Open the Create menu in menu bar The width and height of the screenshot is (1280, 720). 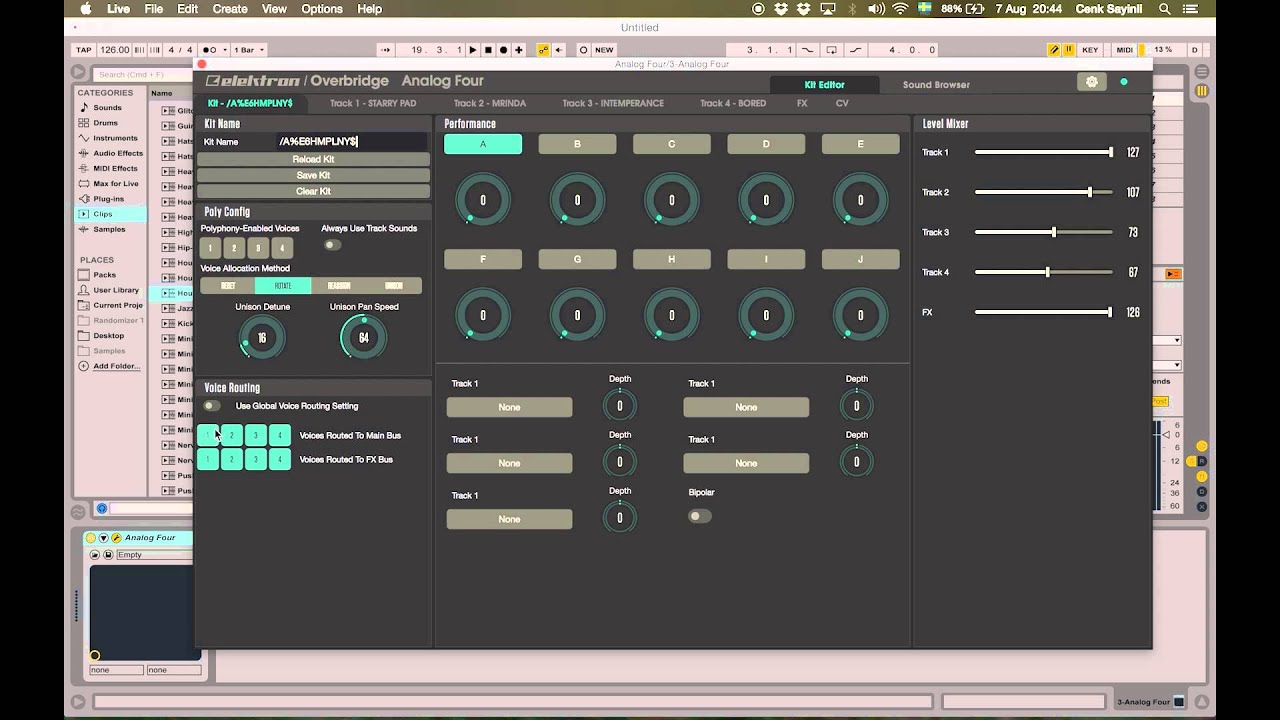(230, 9)
